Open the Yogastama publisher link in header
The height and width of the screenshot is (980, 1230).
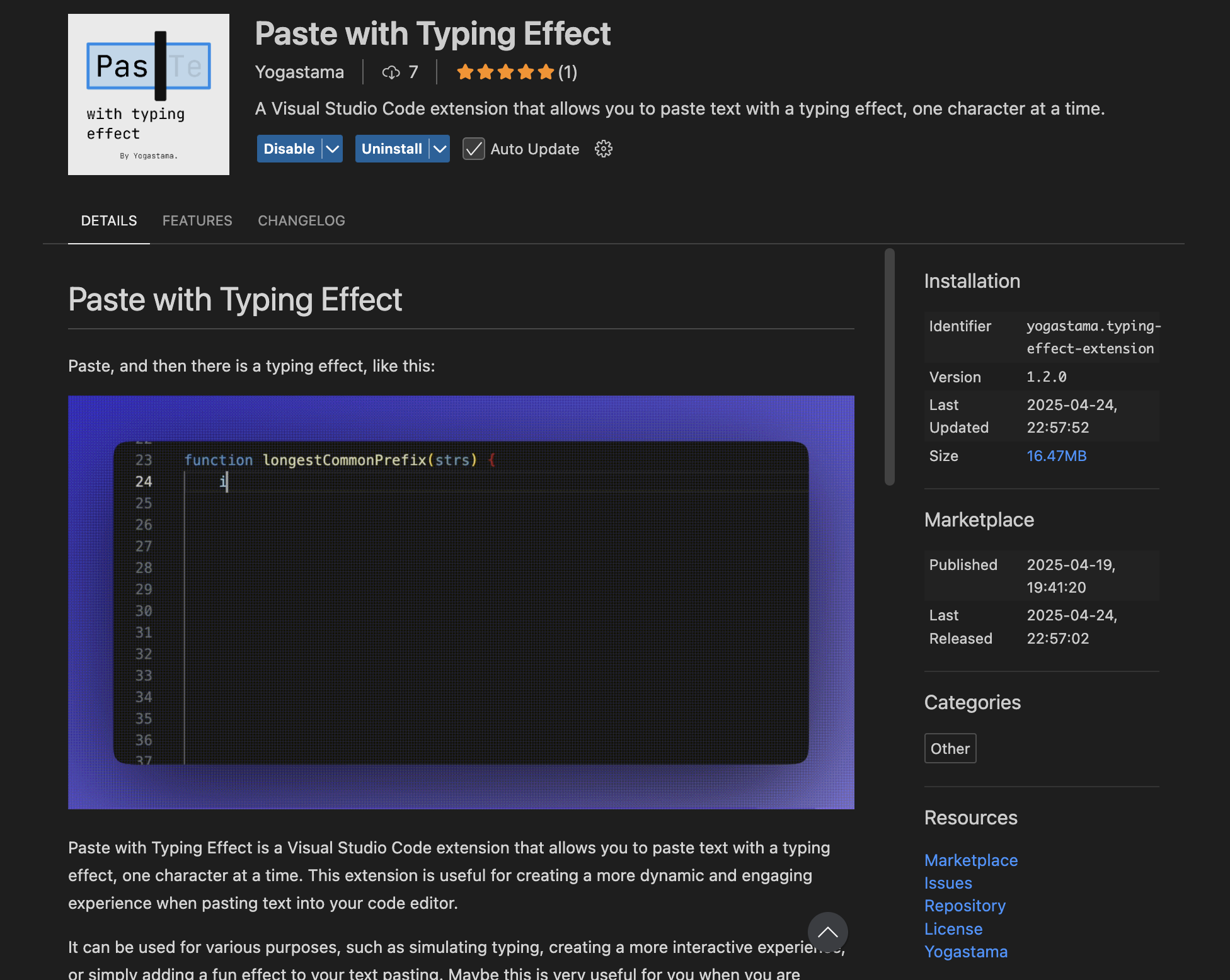(x=299, y=72)
